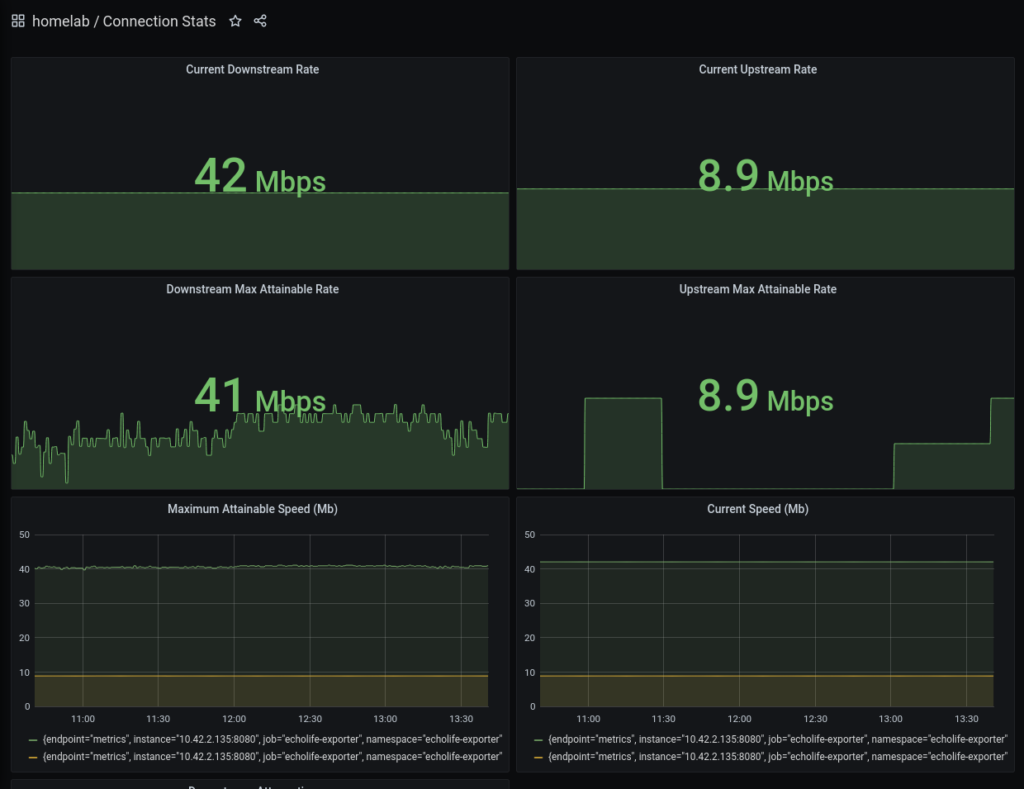
Task: Toggle yellow series in Current Speed legend
Action: point(777,756)
